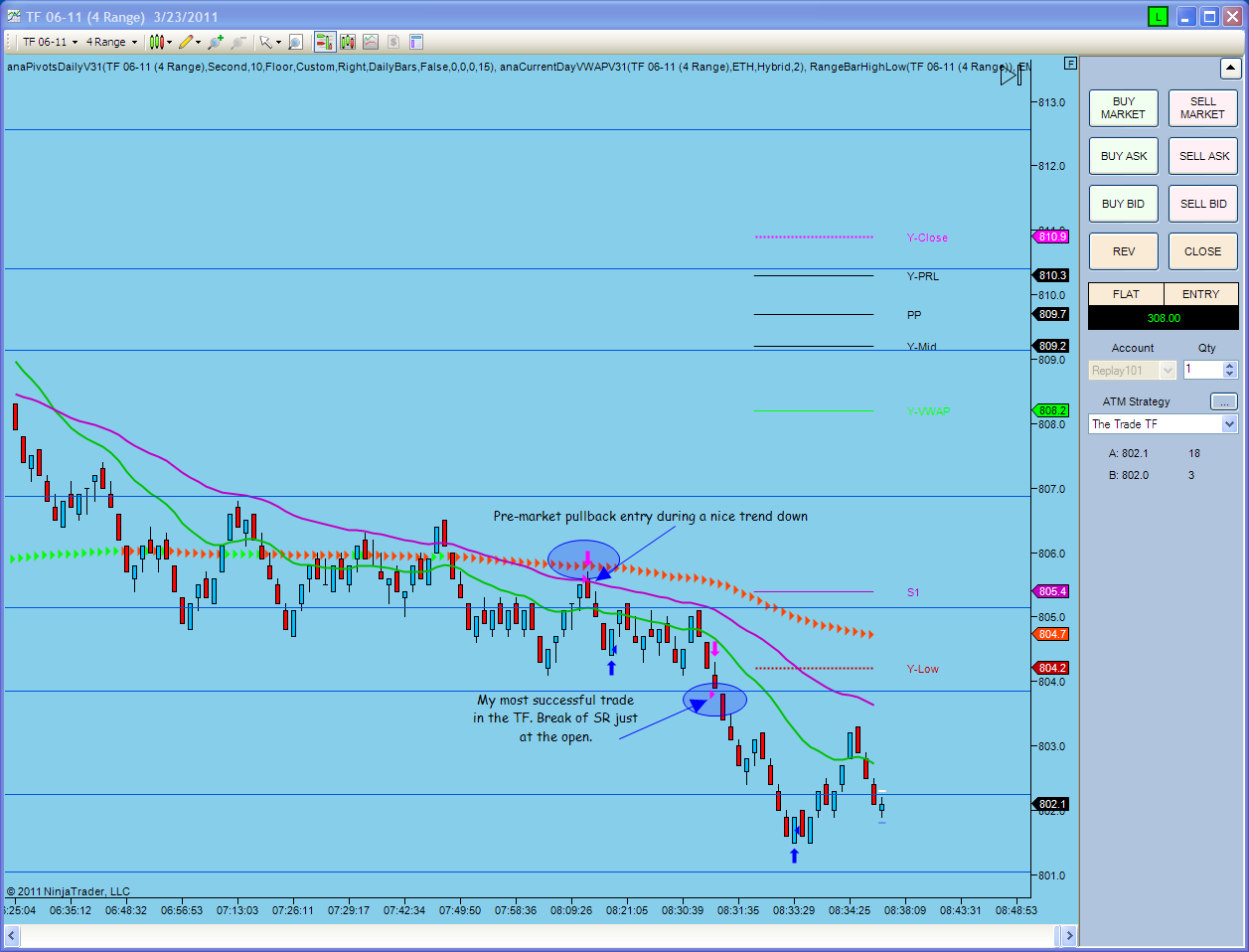This screenshot has height=952, width=1249.
Task: Click the ENTRY price header cell
Action: [x=1200, y=294]
